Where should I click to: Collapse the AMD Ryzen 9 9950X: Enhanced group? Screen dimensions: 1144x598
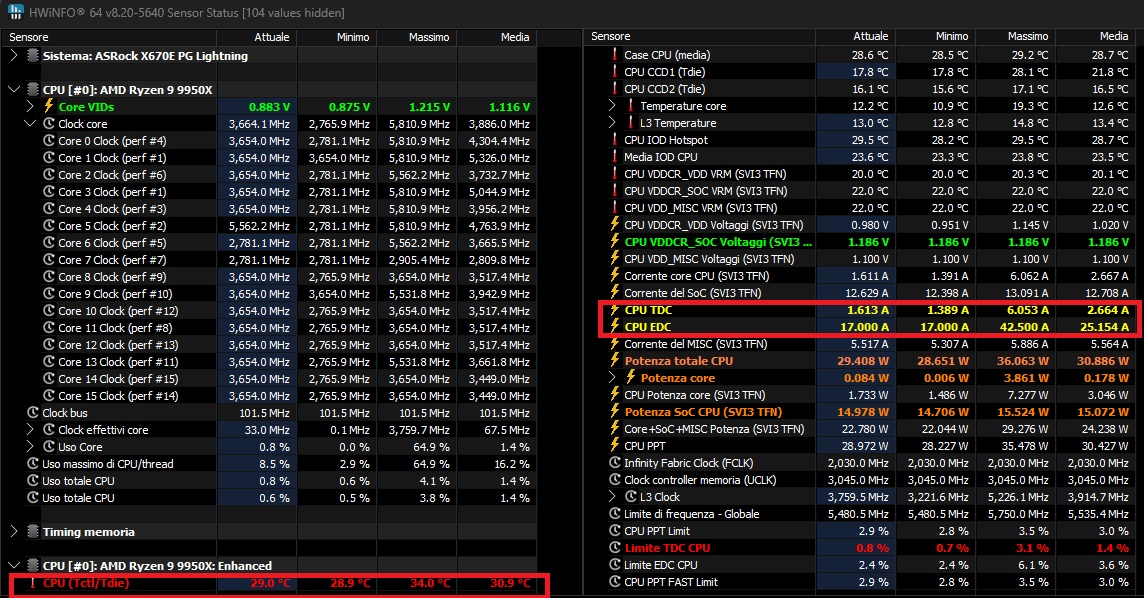pyautogui.click(x=14, y=565)
